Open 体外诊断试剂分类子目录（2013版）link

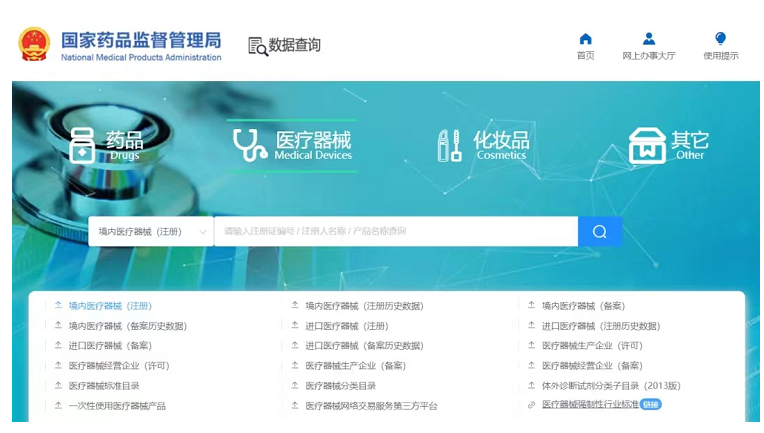click(610, 386)
